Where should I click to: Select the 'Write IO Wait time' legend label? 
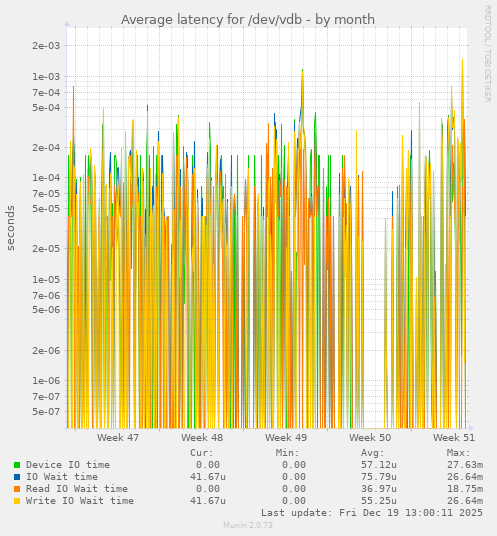80,501
